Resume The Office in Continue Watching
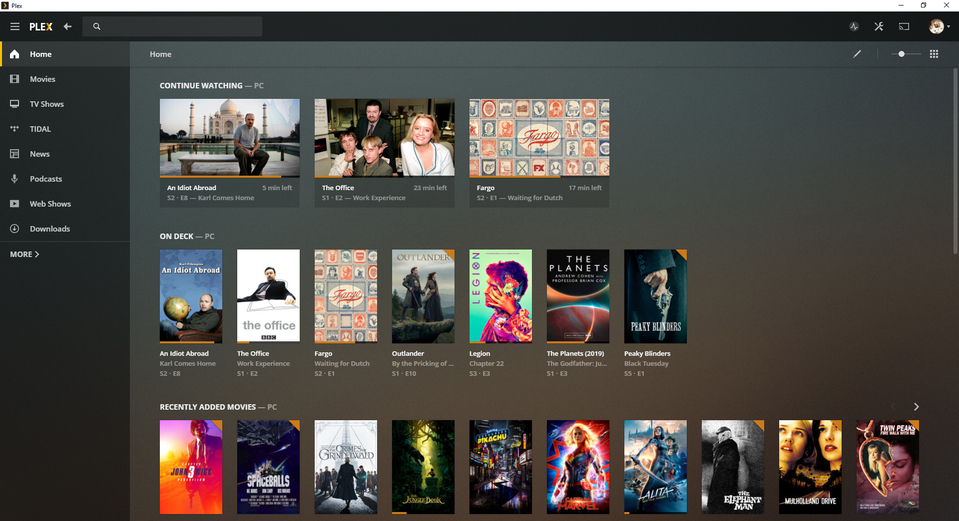The height and width of the screenshot is (521, 959). click(384, 138)
